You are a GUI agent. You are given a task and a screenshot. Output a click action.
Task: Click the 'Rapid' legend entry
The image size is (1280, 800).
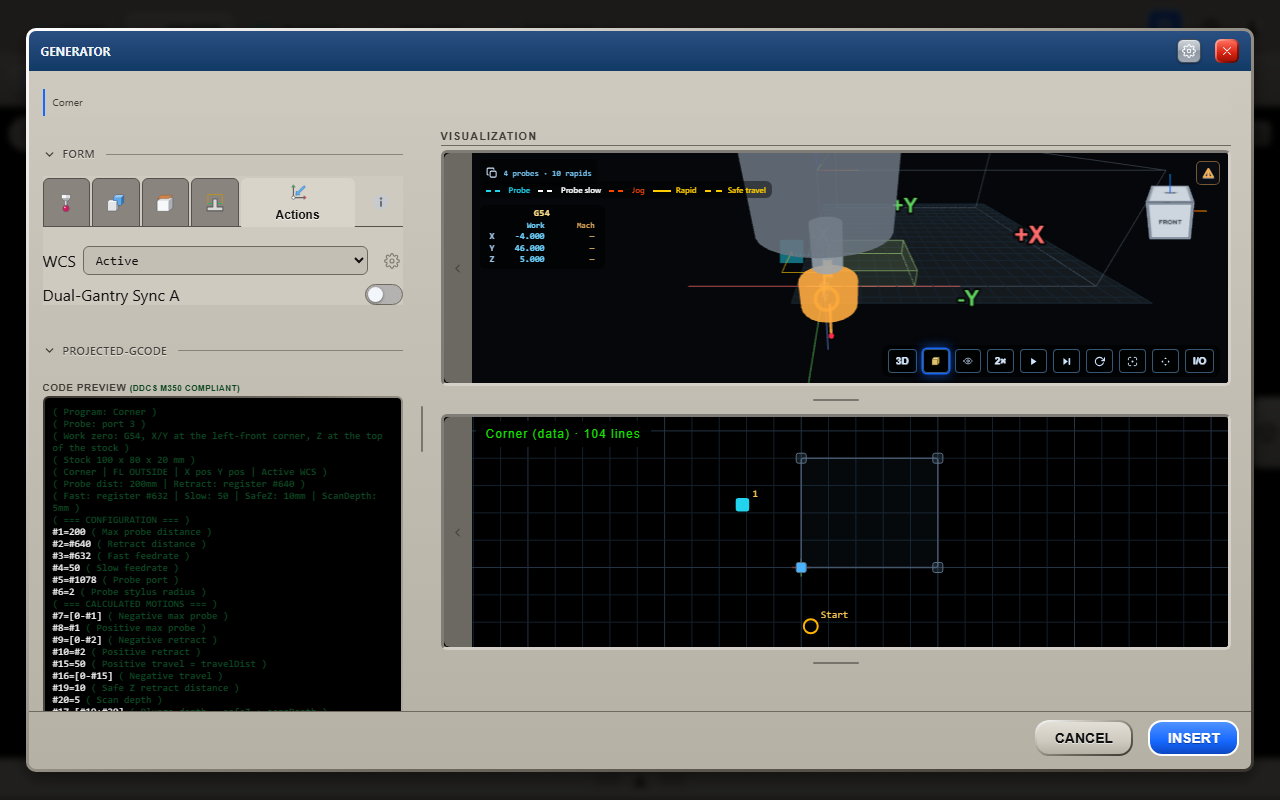(x=675, y=190)
